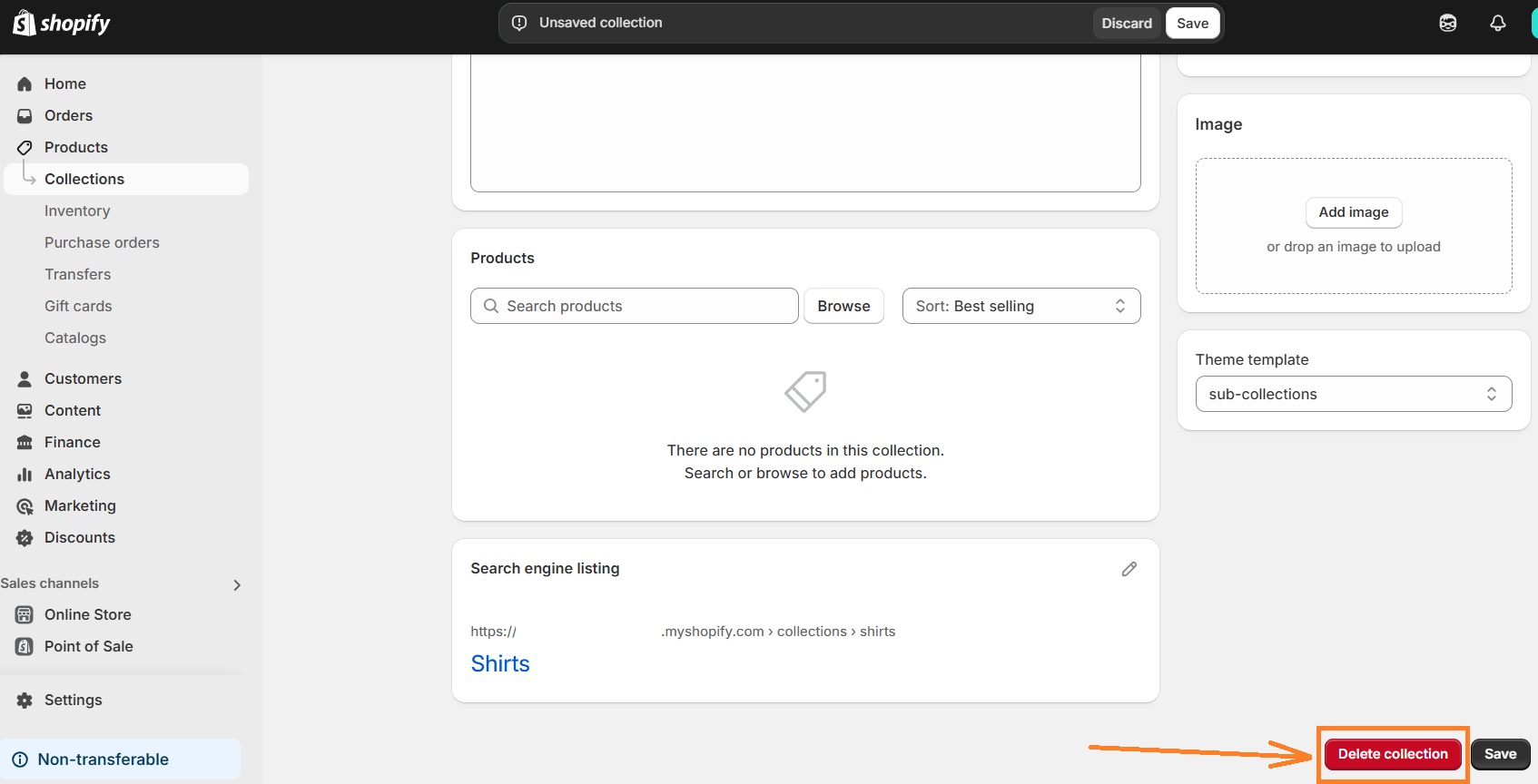Click the Marketing target icon
Image resolution: width=1538 pixels, height=784 pixels.
(x=25, y=505)
